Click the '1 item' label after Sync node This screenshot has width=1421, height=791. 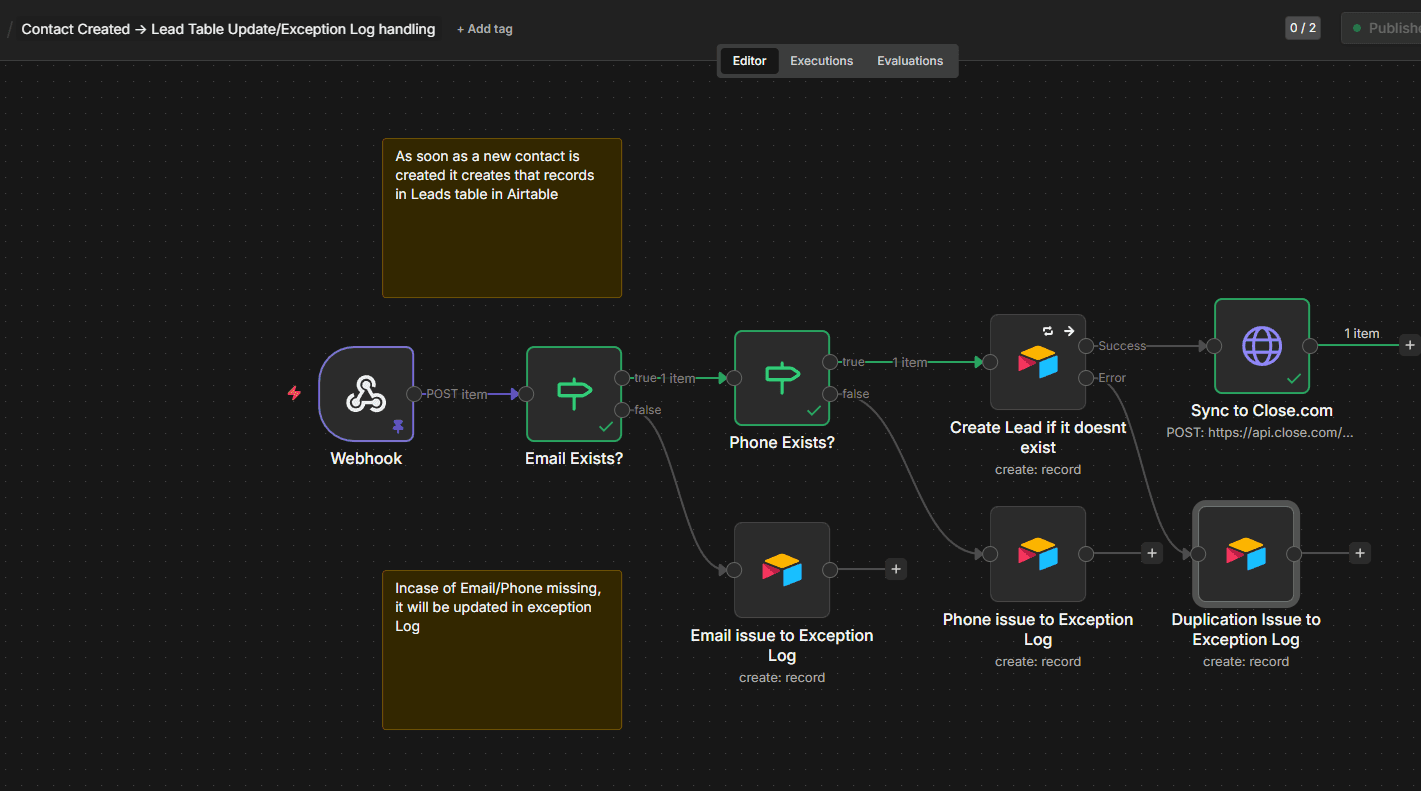[x=1361, y=334]
